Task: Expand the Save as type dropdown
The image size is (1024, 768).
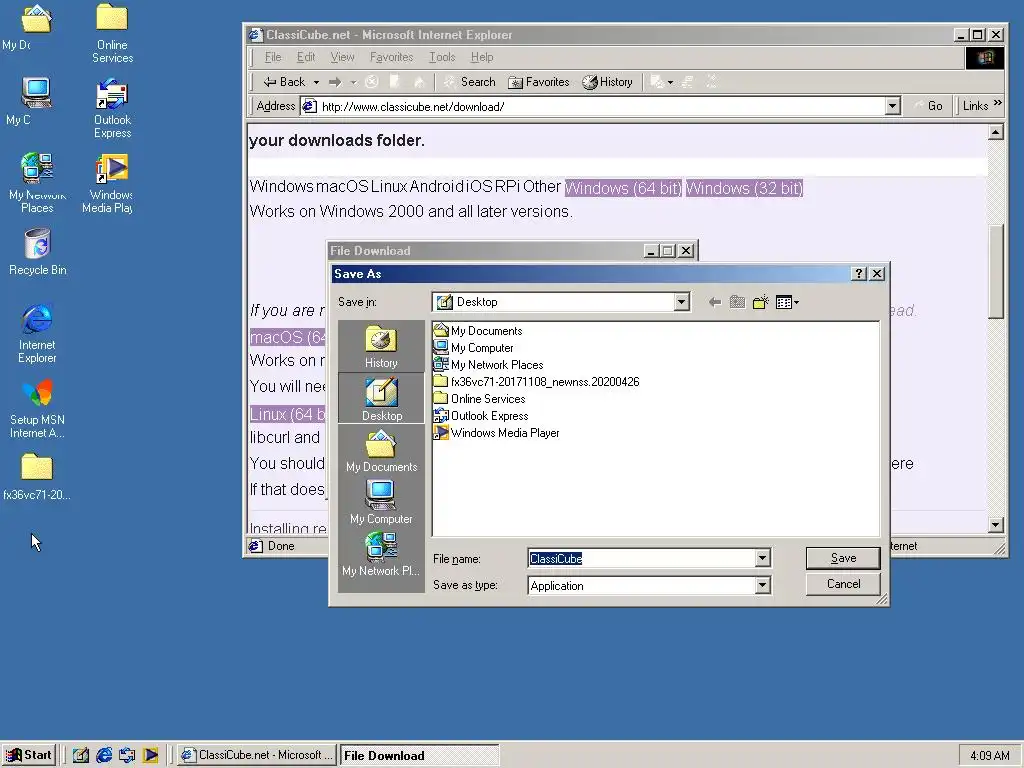Action: [762, 586]
